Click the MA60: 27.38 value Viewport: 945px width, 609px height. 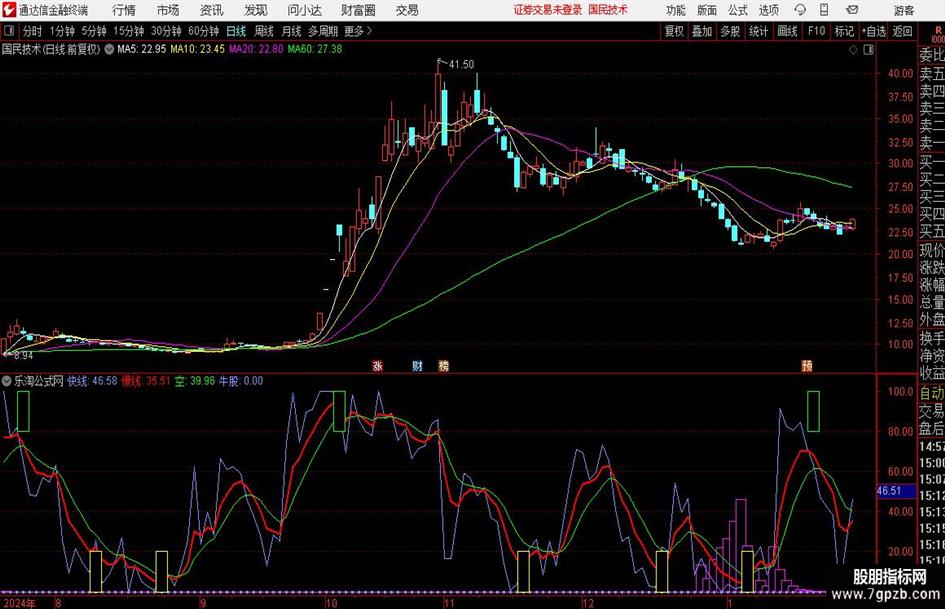point(315,49)
